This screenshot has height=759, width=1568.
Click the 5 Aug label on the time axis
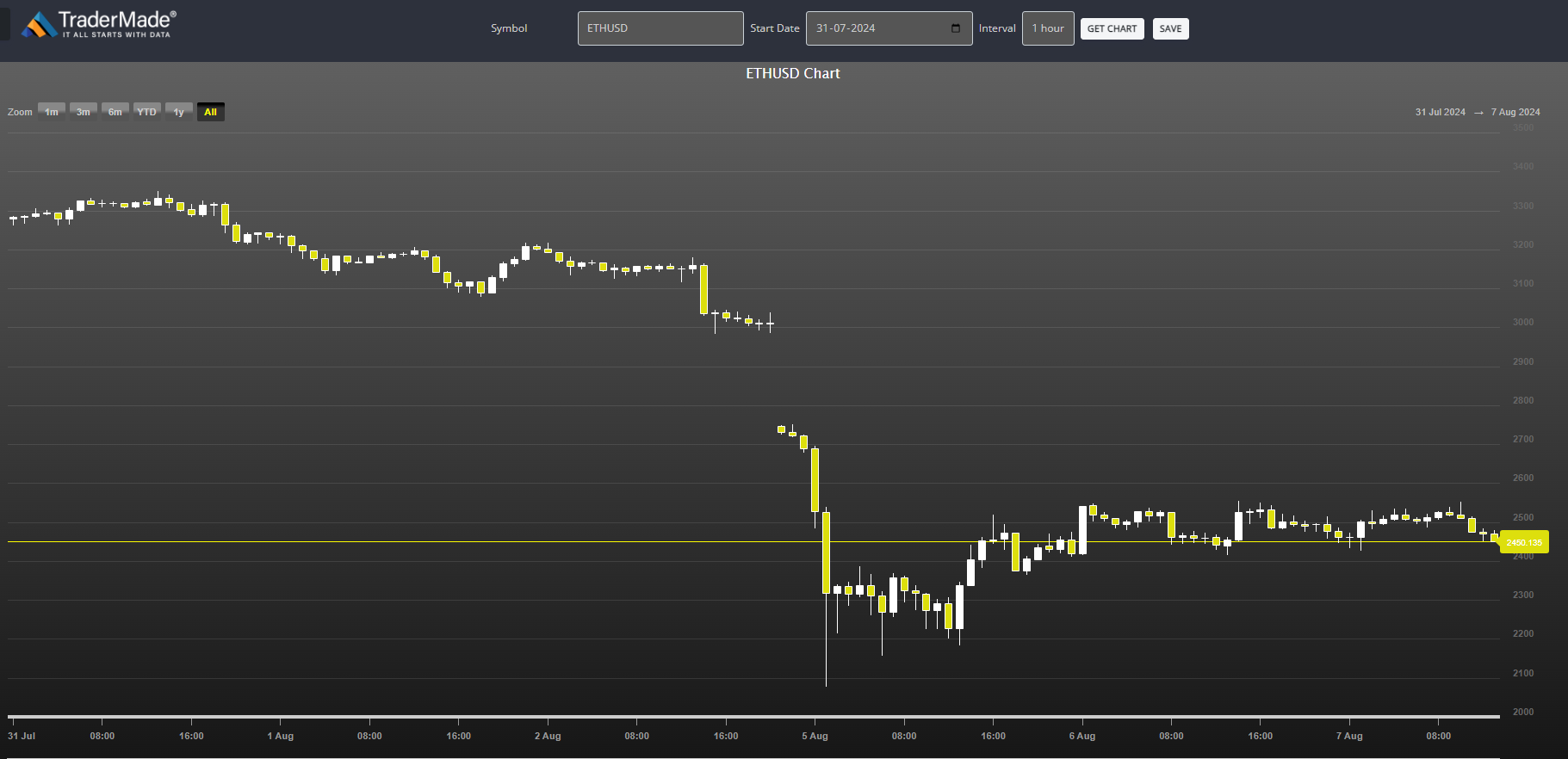815,736
